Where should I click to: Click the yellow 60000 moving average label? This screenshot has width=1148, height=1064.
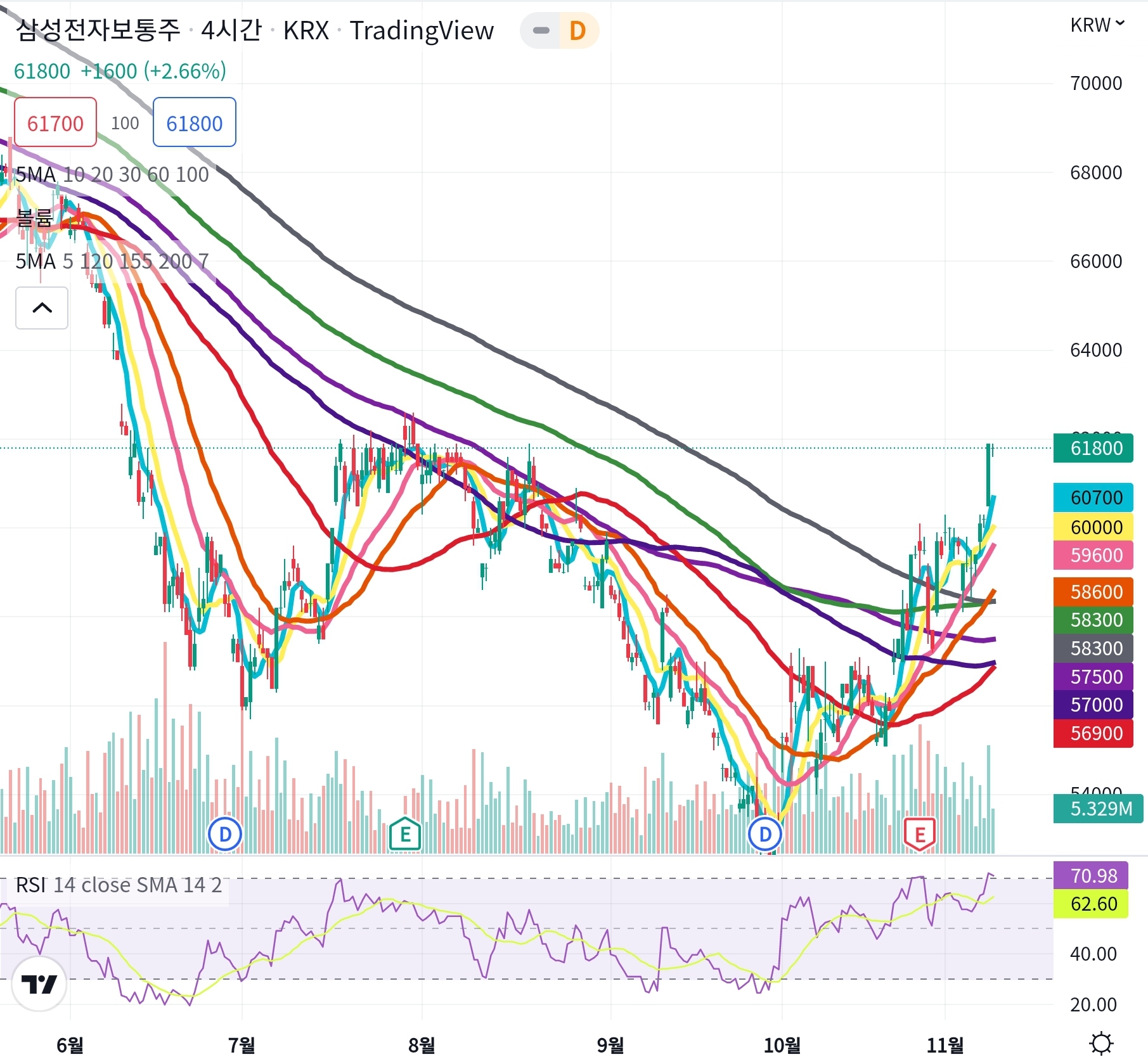[x=1093, y=527]
